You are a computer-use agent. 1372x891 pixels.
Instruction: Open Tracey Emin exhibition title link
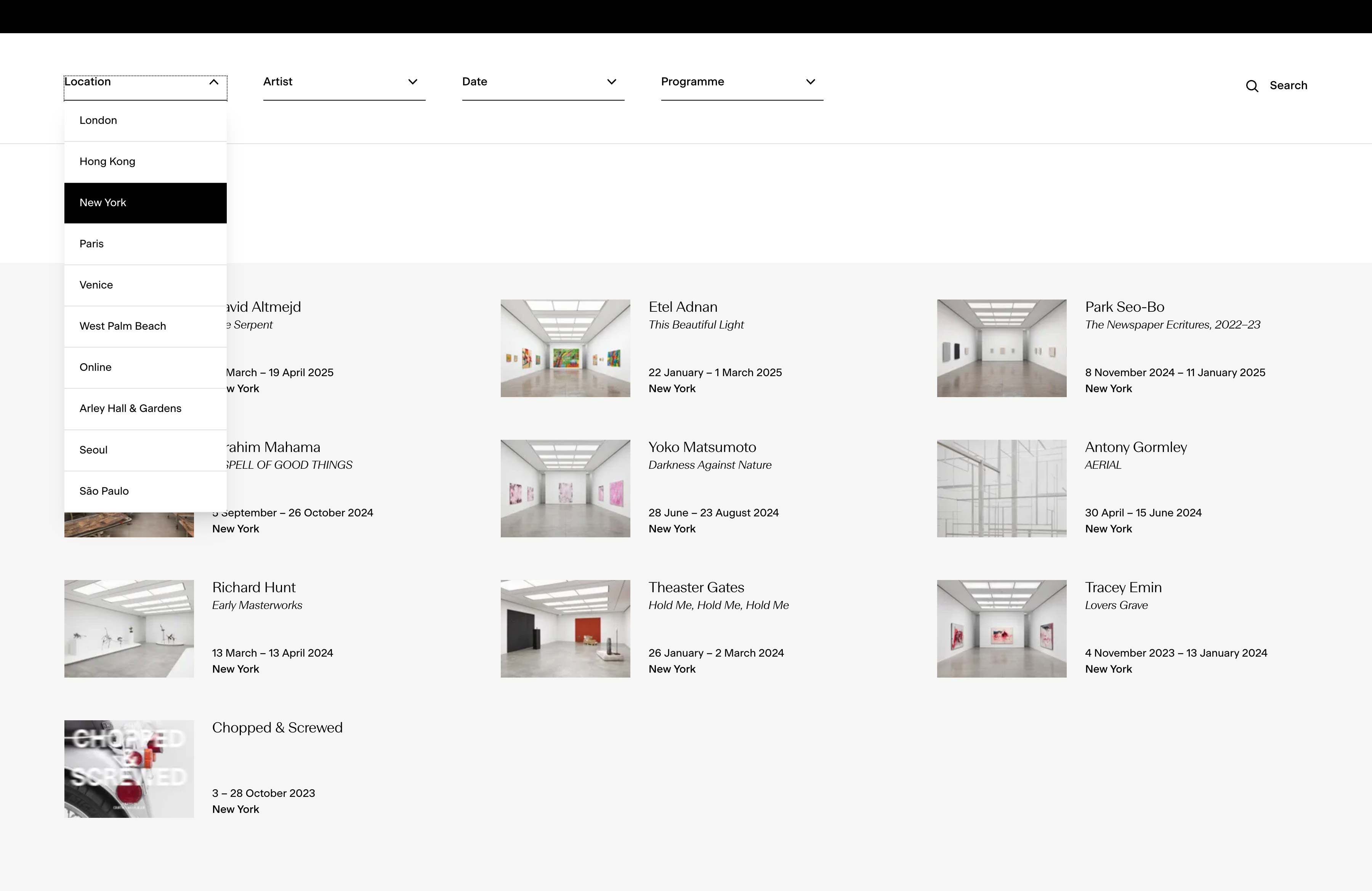coord(1123,587)
